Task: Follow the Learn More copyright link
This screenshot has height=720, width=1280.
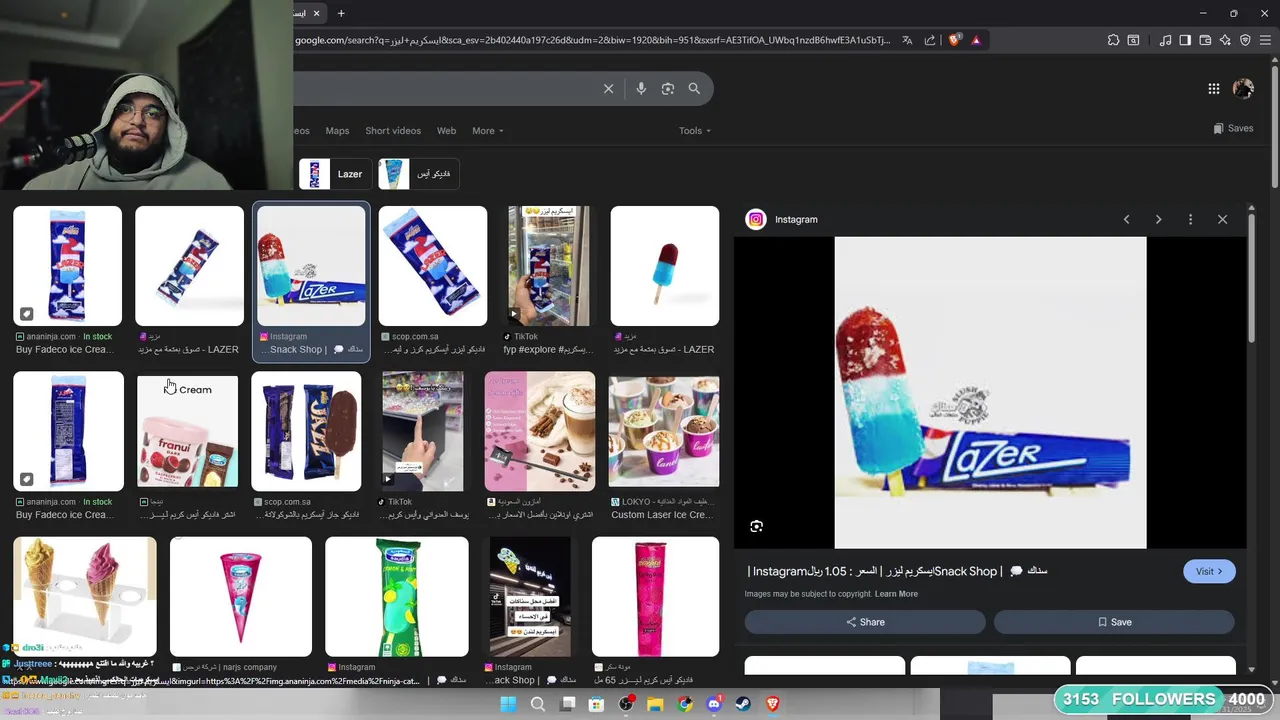Action: [x=896, y=594]
